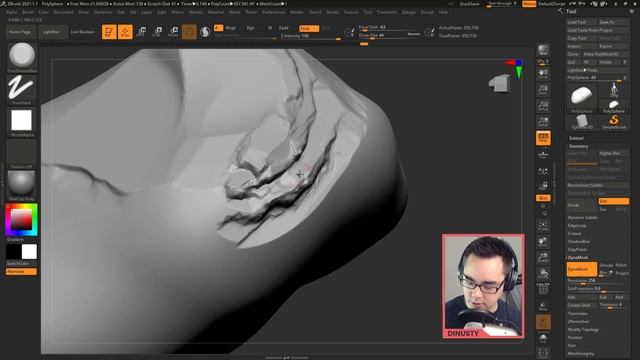This screenshot has width=640, height=360.
Task: Open the Brush menu
Action: click(x=28, y=12)
